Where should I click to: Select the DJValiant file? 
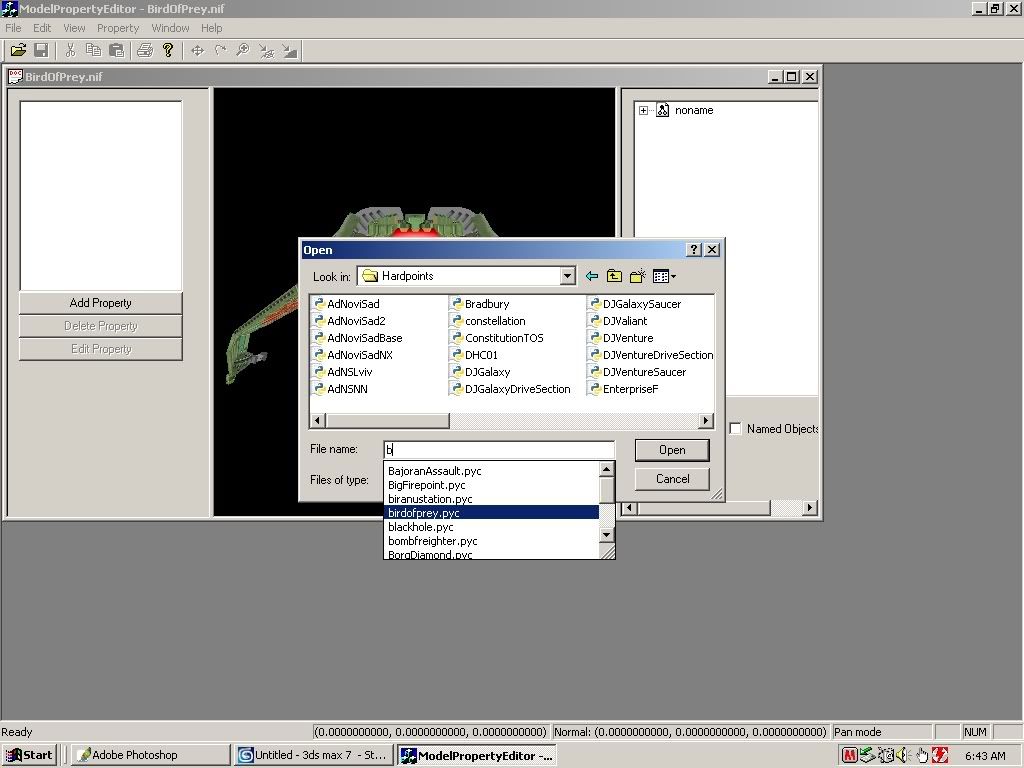(x=618, y=321)
